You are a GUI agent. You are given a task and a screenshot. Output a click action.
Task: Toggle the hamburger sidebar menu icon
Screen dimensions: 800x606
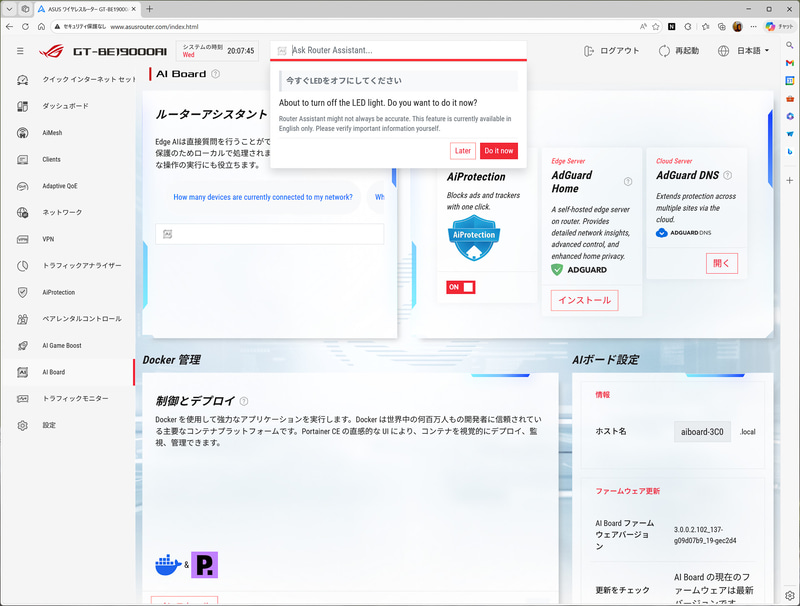point(20,51)
